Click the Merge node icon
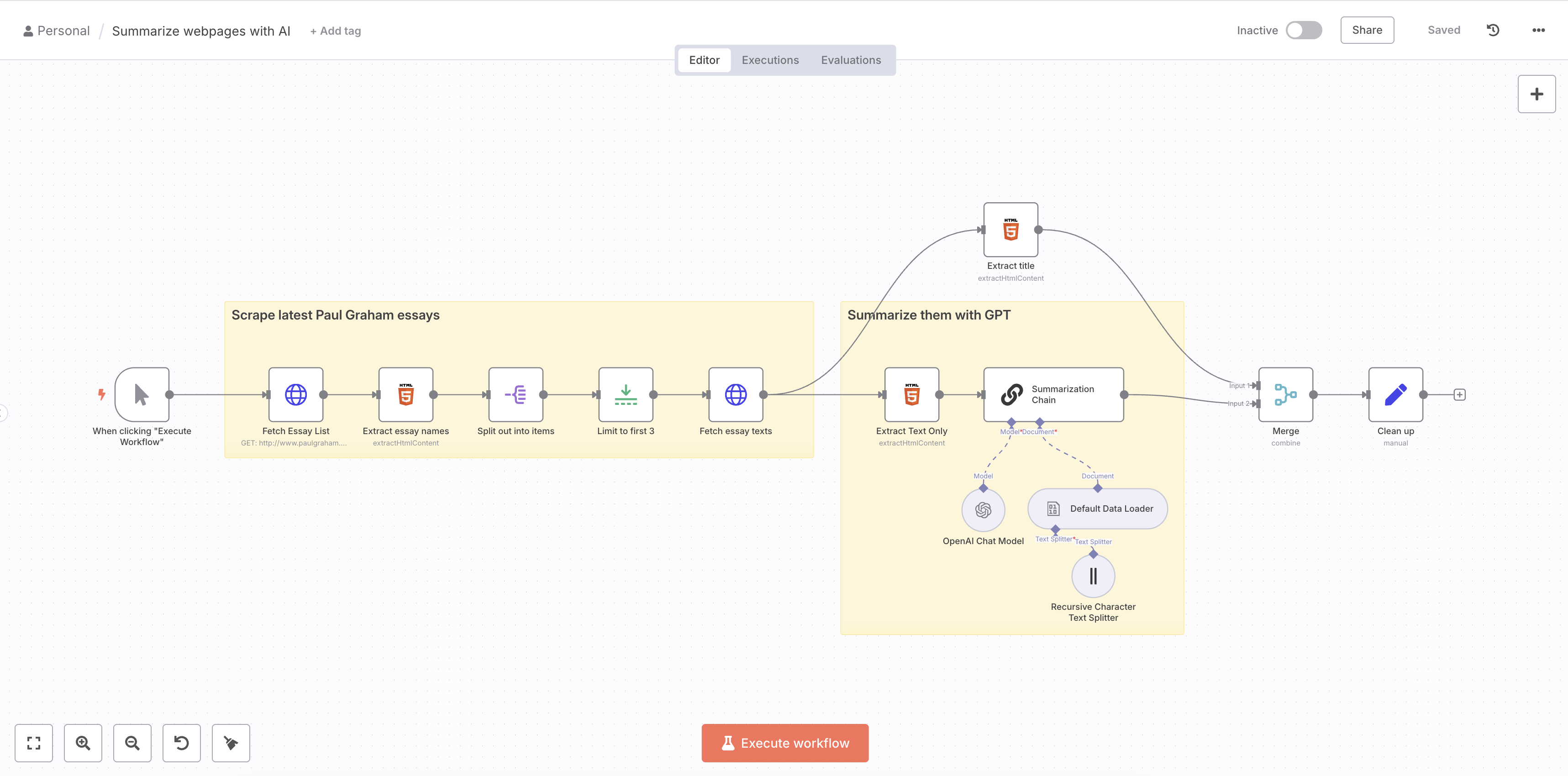 click(1285, 394)
